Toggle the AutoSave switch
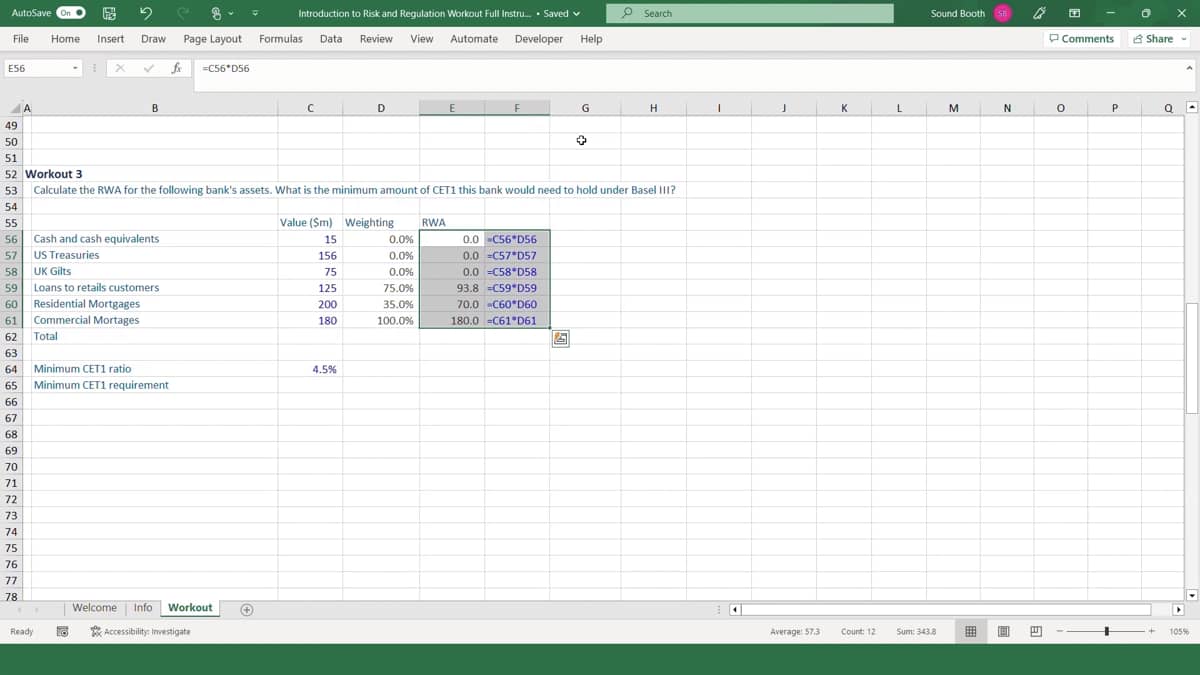Image resolution: width=1200 pixels, height=675 pixels. (71, 13)
